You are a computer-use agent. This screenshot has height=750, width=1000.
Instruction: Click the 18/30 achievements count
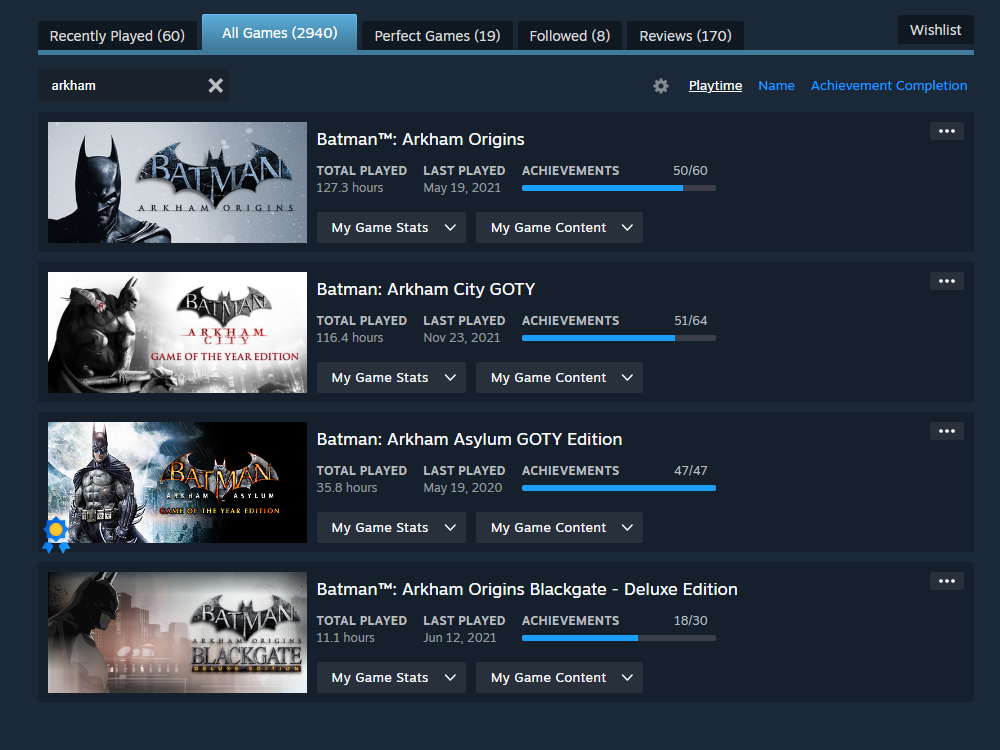pos(691,620)
